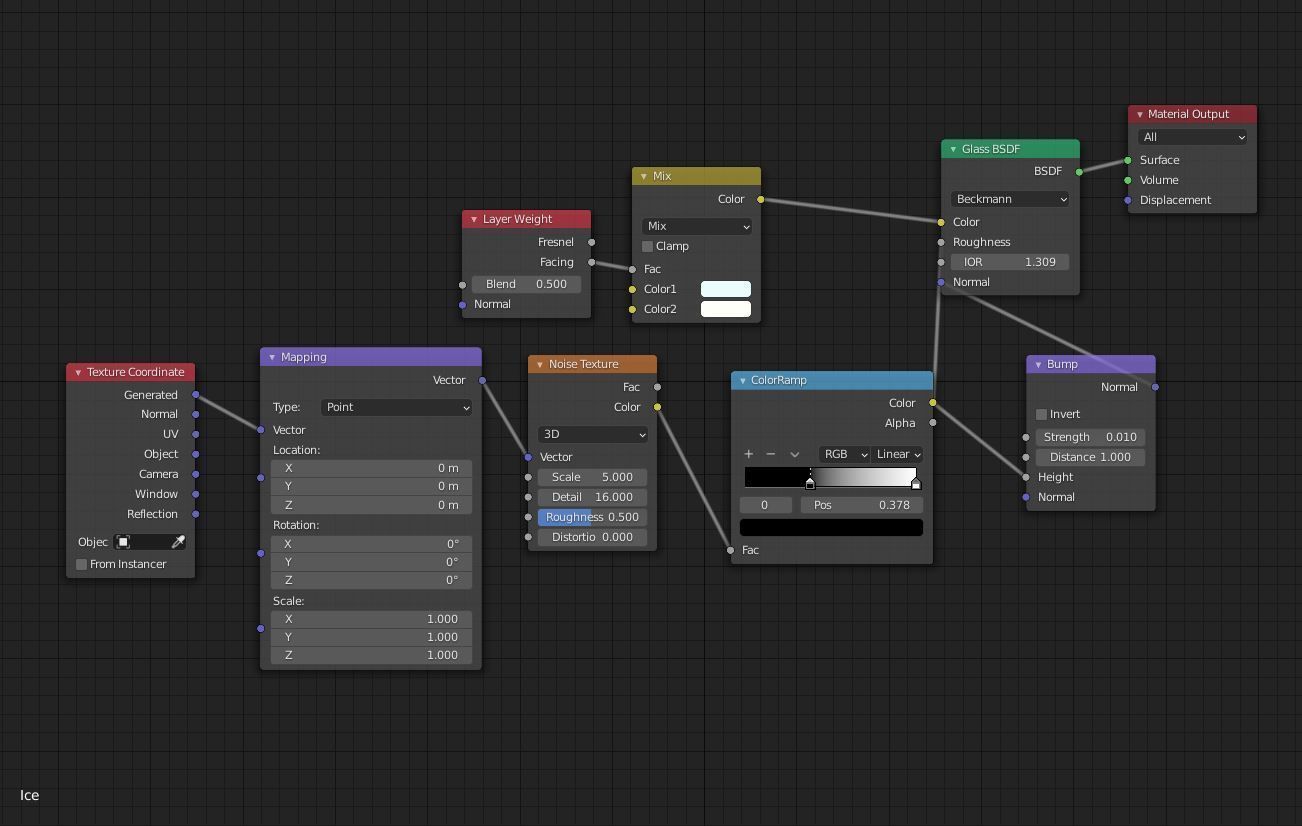Click the Glass BSDF Roughness input socket
The height and width of the screenshot is (826, 1302).
pos(941,242)
